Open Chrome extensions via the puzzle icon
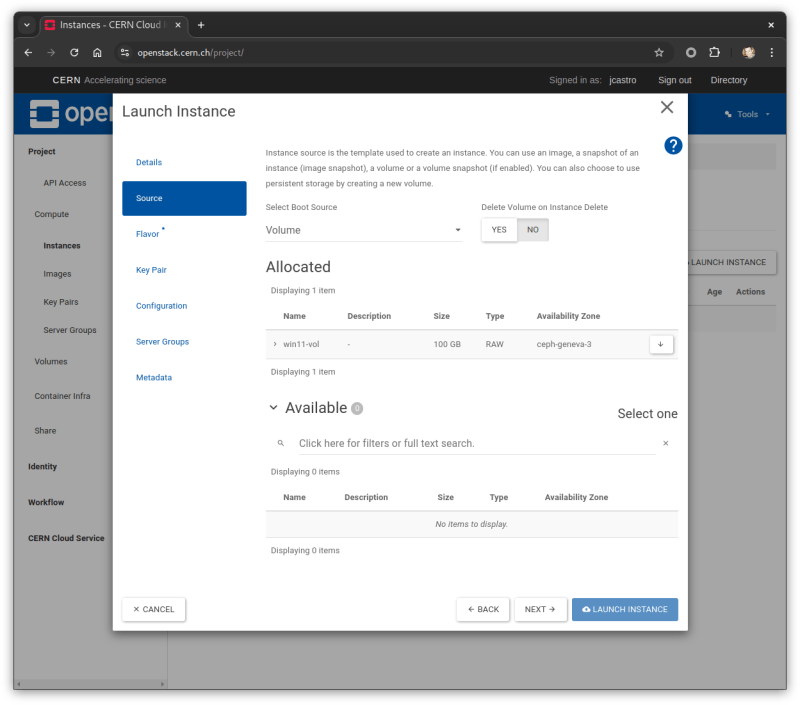This screenshot has height=705, width=800. [714, 52]
